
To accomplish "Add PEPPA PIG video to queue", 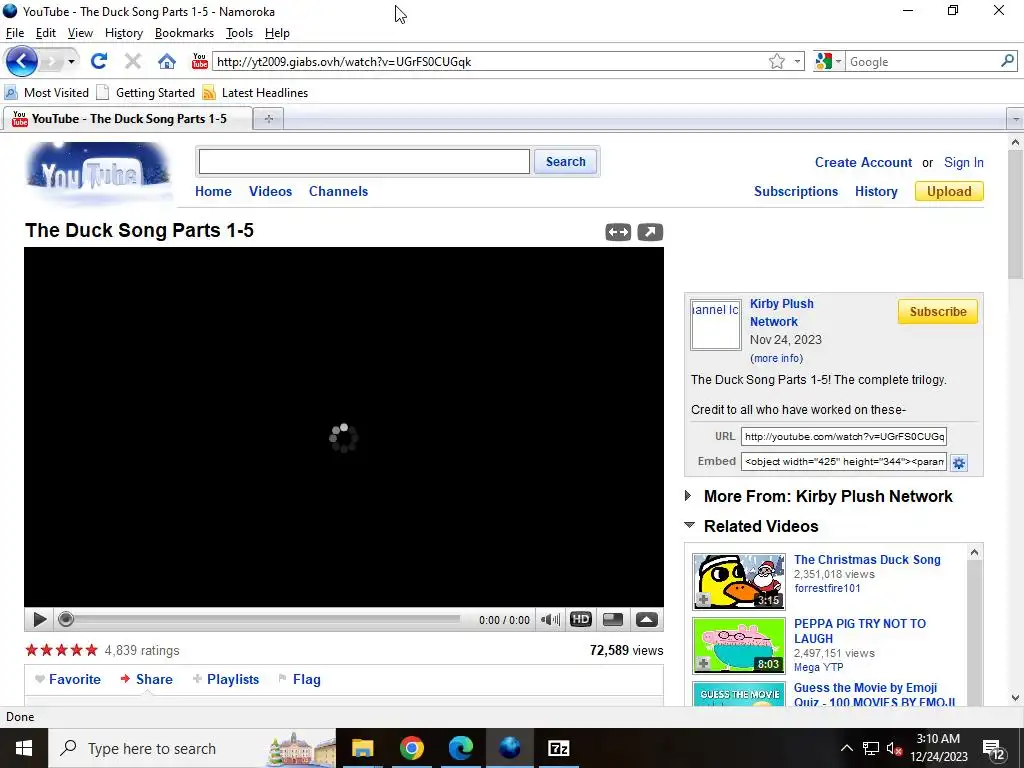I will (x=703, y=664).
